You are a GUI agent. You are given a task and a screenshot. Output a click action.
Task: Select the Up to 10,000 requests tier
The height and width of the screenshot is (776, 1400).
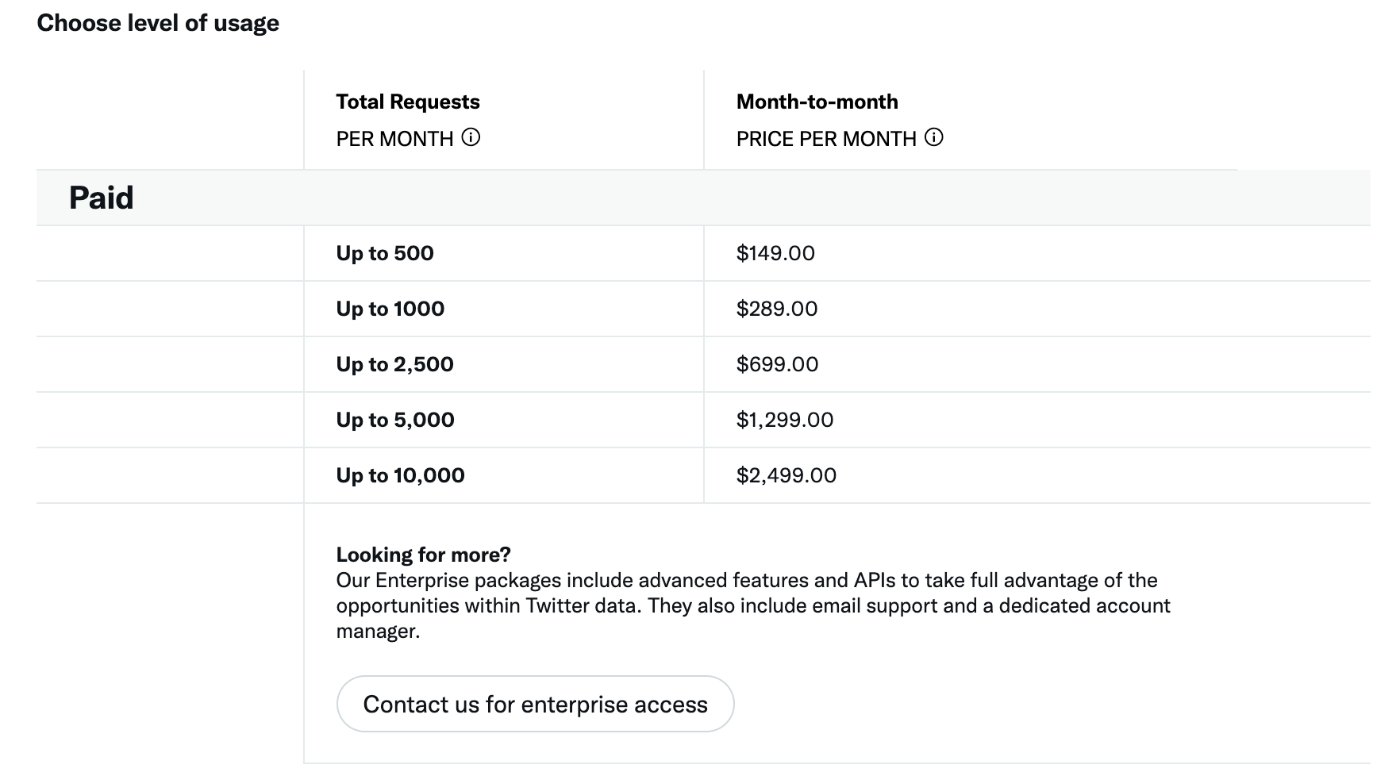point(703,476)
